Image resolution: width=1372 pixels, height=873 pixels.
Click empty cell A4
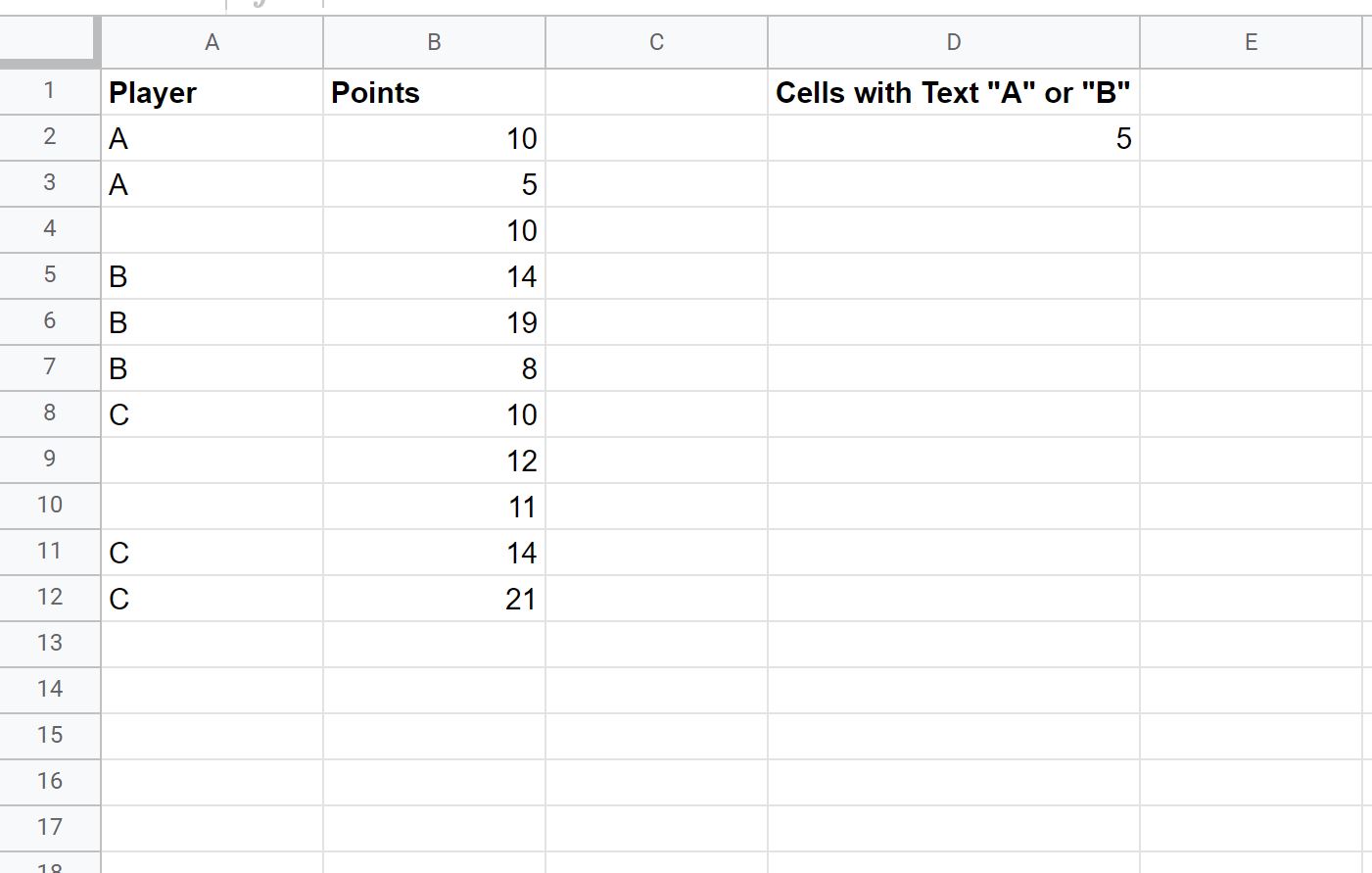tap(212, 230)
